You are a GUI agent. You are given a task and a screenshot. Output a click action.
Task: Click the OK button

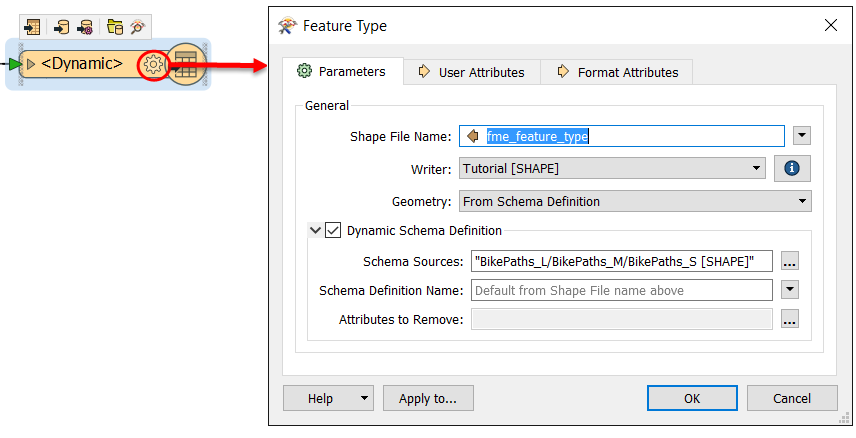(692, 398)
